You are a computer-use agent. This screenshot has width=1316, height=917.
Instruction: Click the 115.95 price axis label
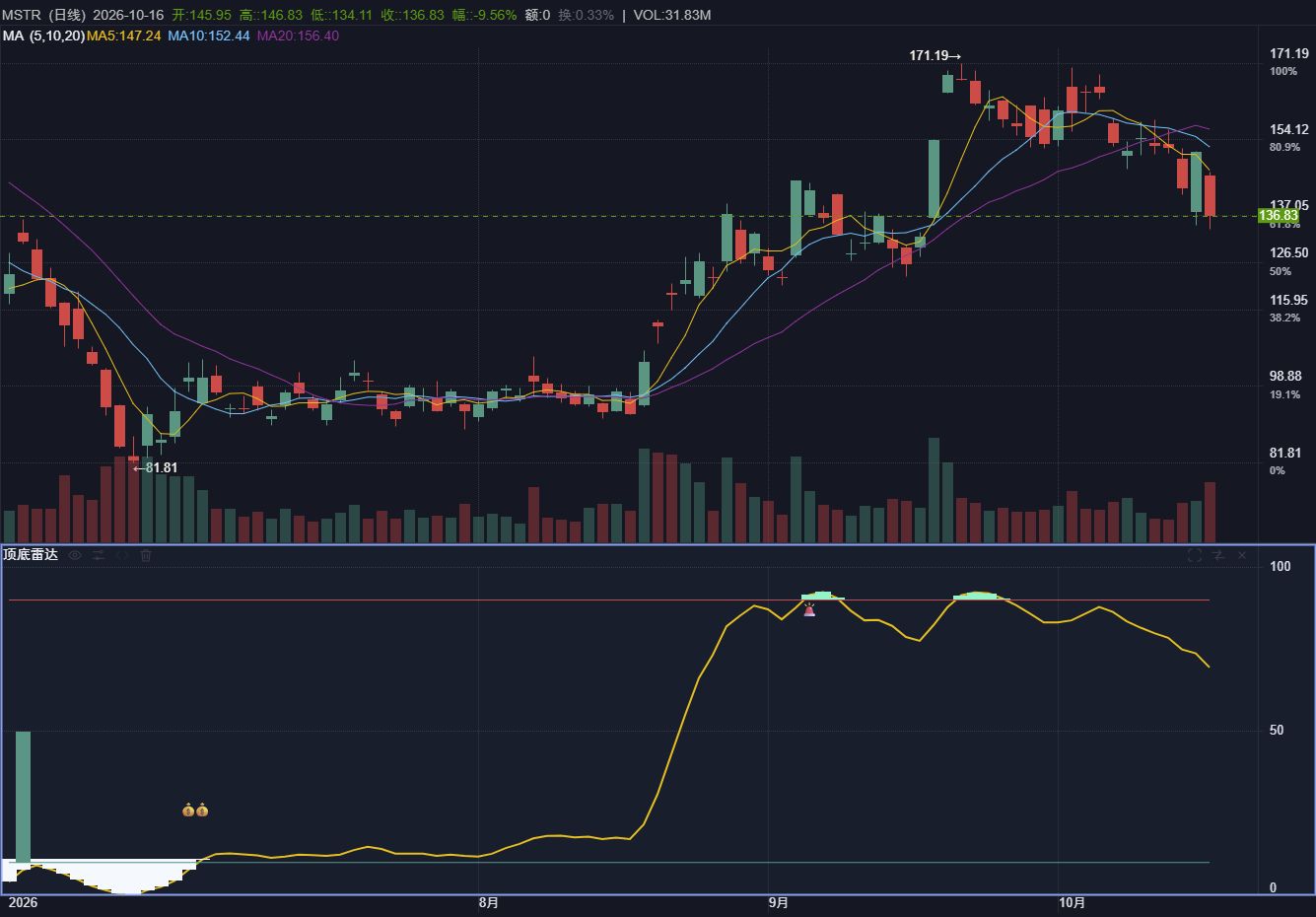1289,300
